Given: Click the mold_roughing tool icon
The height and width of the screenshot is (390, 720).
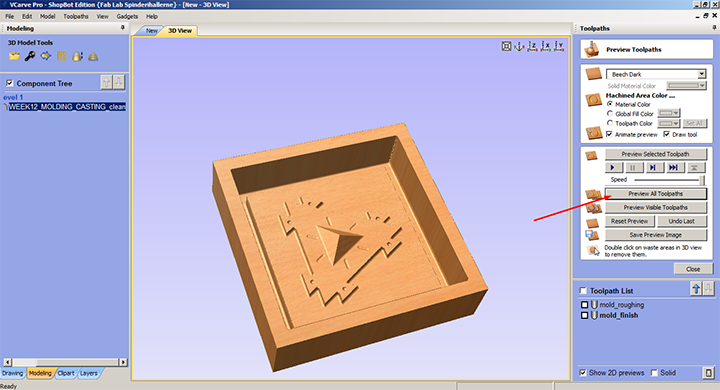Looking at the screenshot, I should coord(594,305).
